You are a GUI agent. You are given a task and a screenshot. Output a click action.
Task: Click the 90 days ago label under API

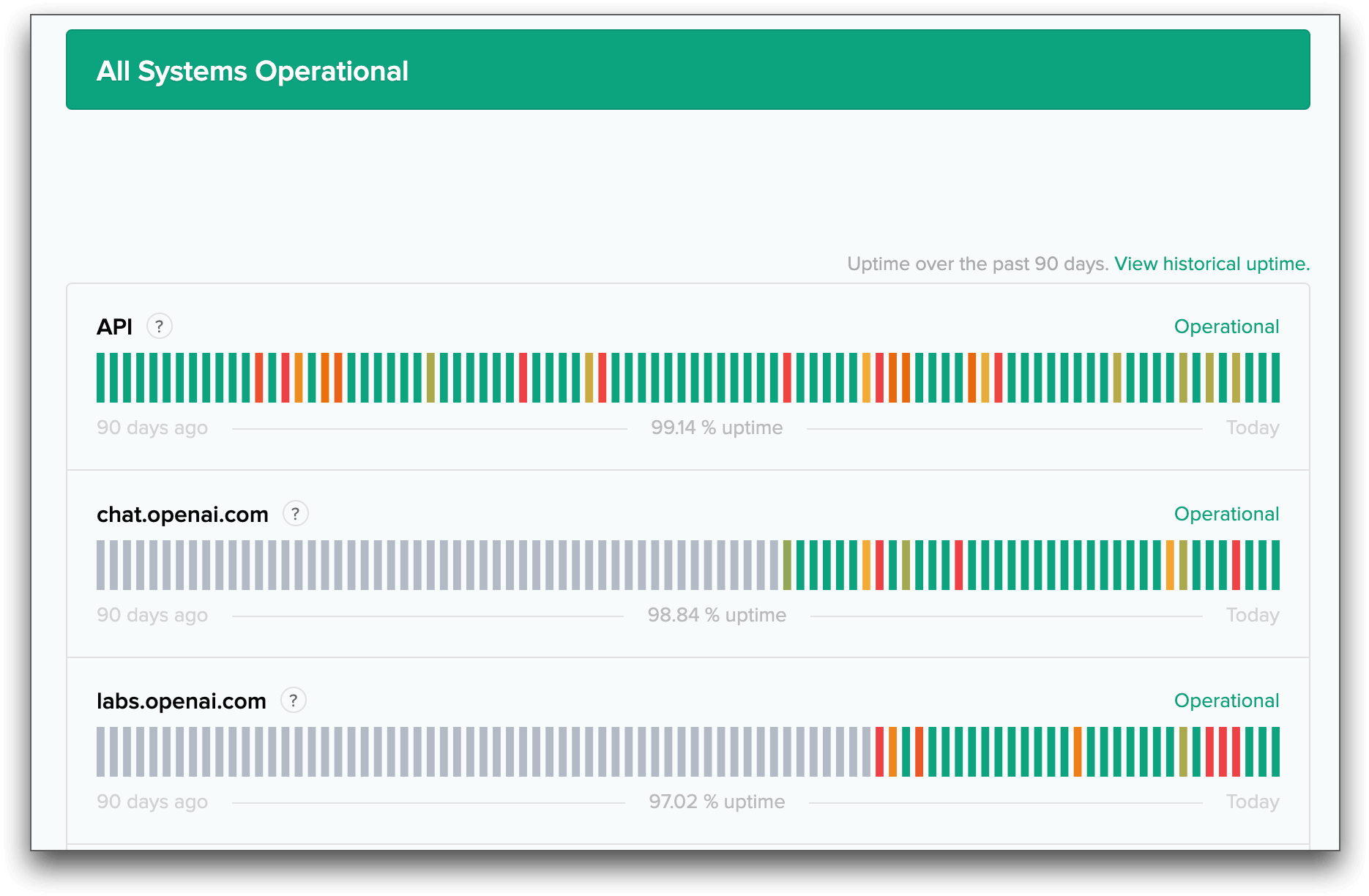point(152,428)
